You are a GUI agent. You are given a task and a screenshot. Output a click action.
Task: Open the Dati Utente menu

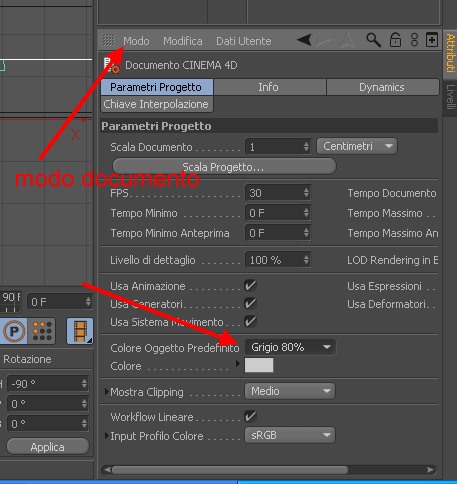click(244, 41)
